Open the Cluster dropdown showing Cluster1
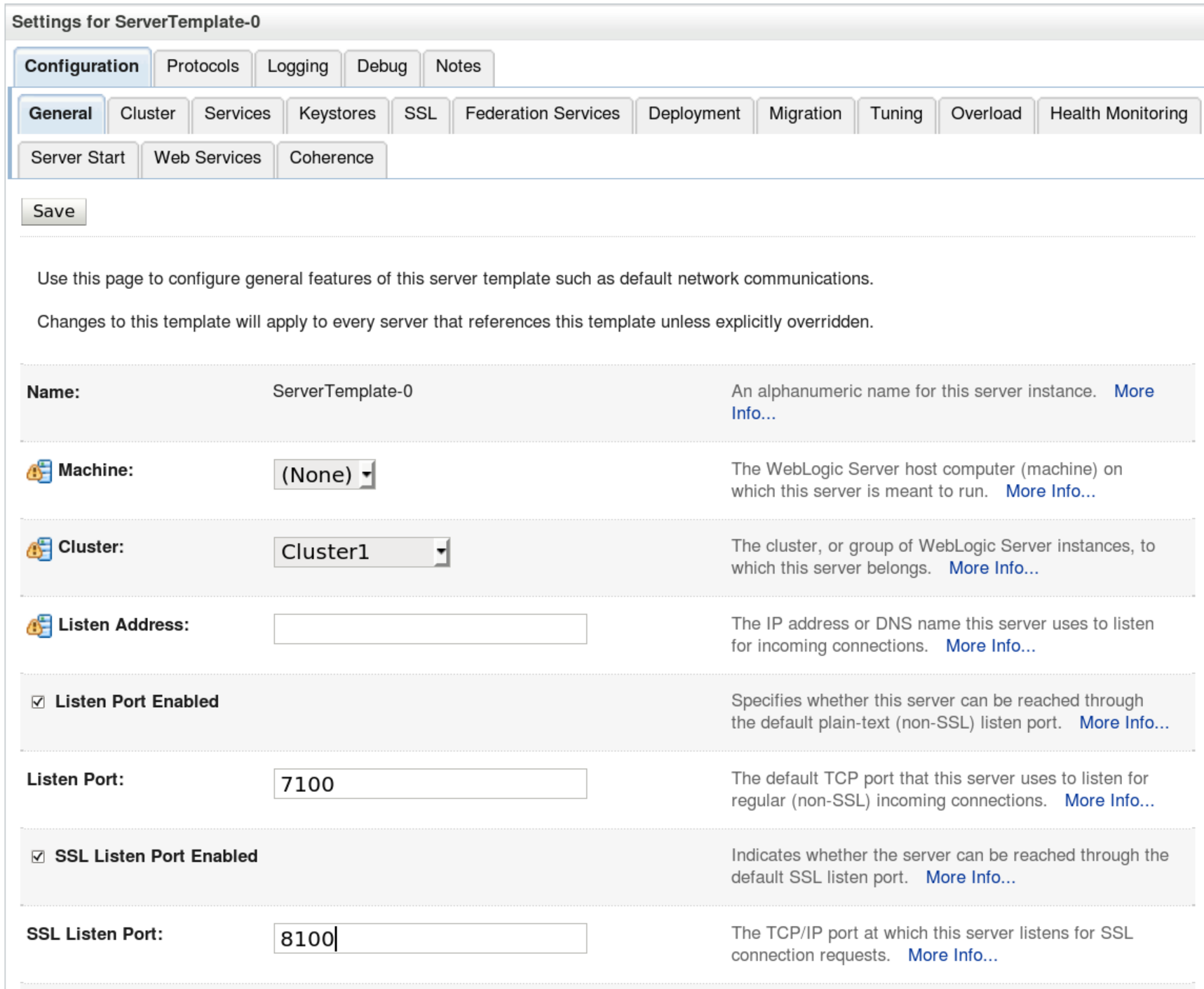The width and height of the screenshot is (1204, 989). pyautogui.click(x=361, y=552)
